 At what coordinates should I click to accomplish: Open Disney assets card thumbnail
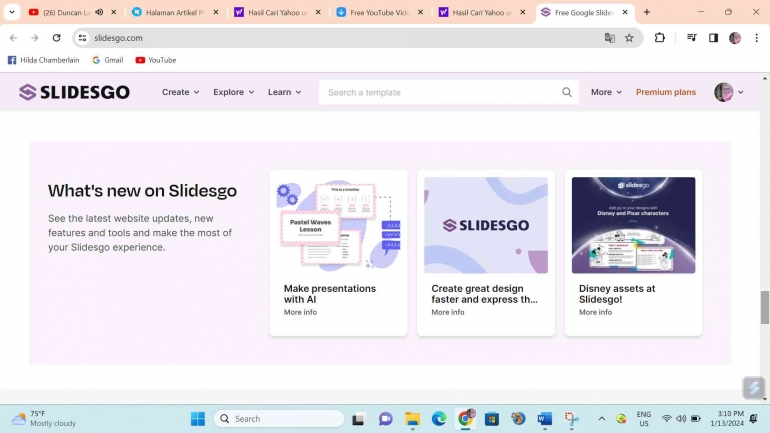coord(633,225)
